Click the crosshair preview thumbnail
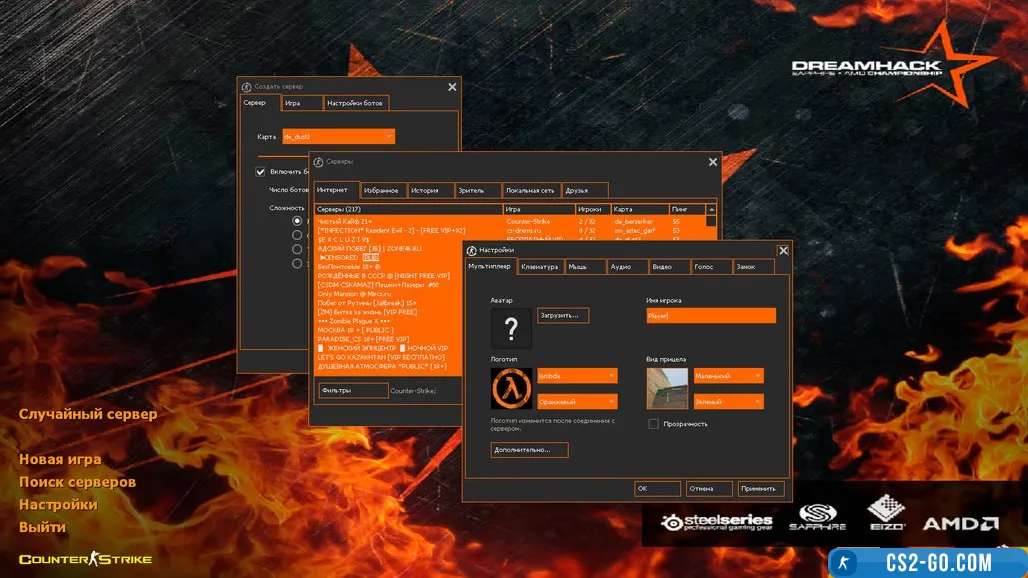 click(x=667, y=388)
